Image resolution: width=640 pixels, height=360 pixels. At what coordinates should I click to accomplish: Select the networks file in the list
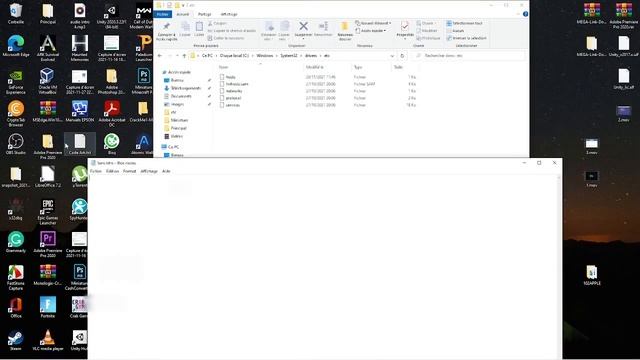pyautogui.click(x=231, y=91)
